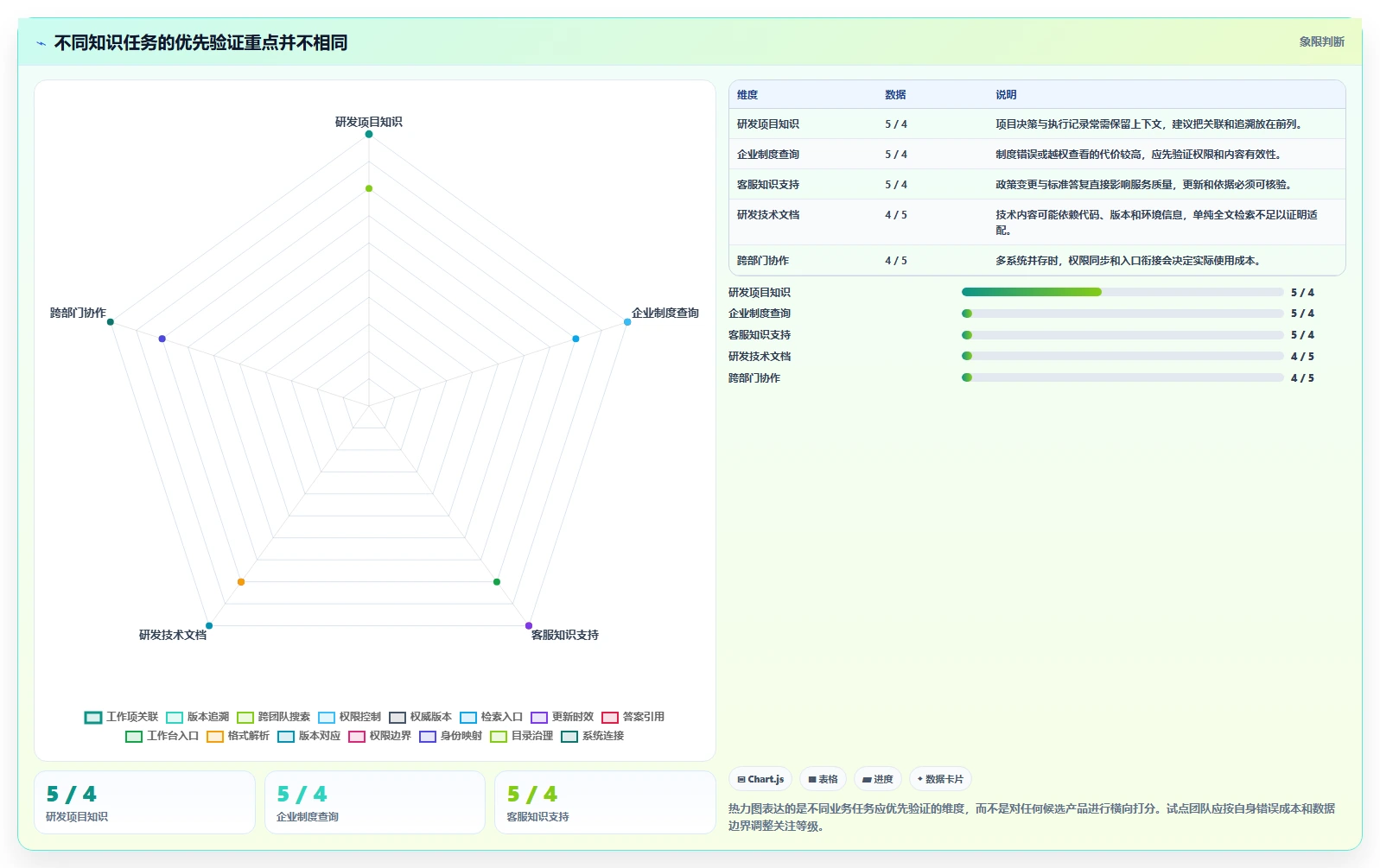Toggle the 跨团队搜索 legend series
Image resolution: width=1380 pixels, height=868 pixels.
click(x=274, y=717)
